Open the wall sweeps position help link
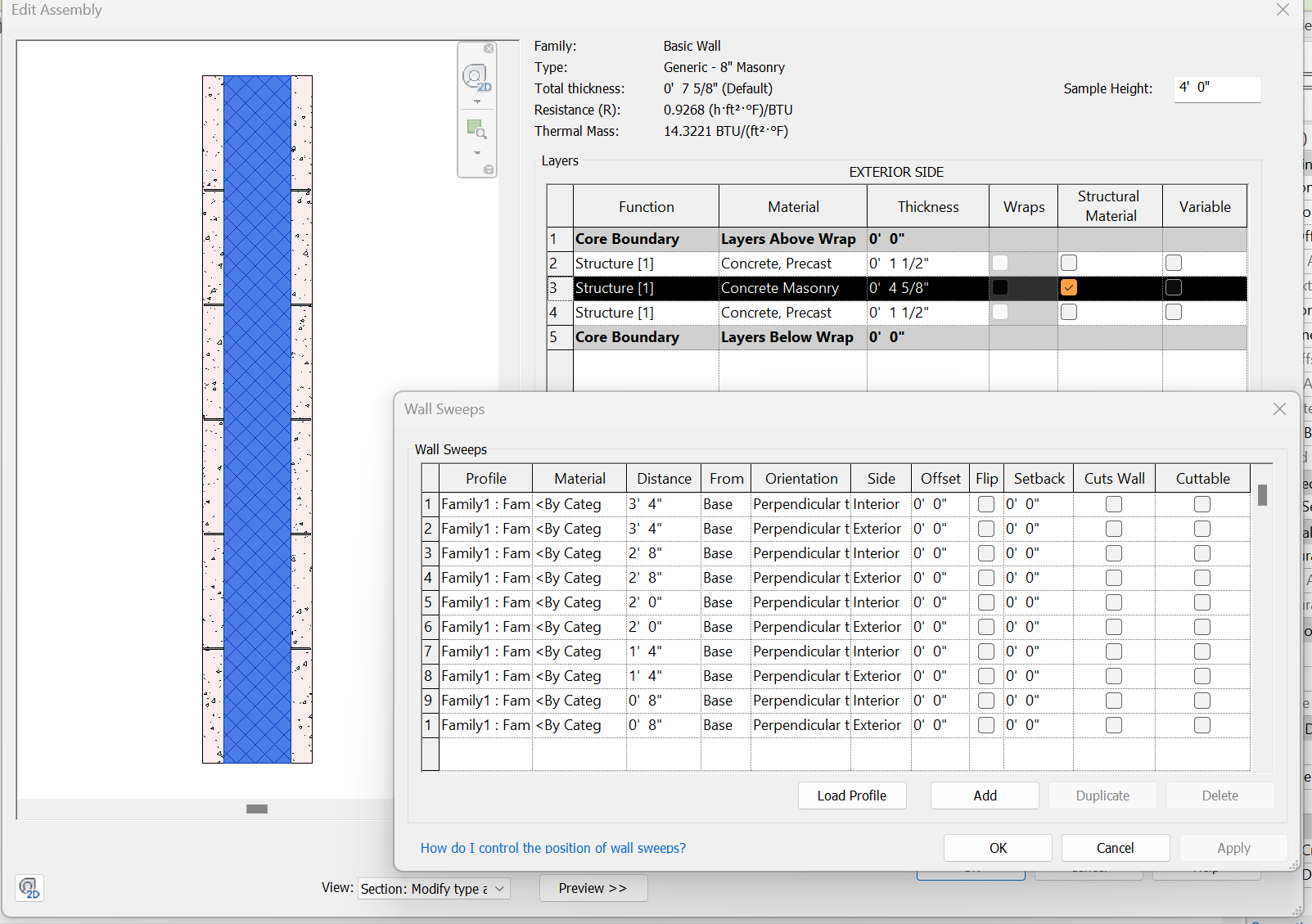Image resolution: width=1312 pixels, height=924 pixels. (x=553, y=848)
